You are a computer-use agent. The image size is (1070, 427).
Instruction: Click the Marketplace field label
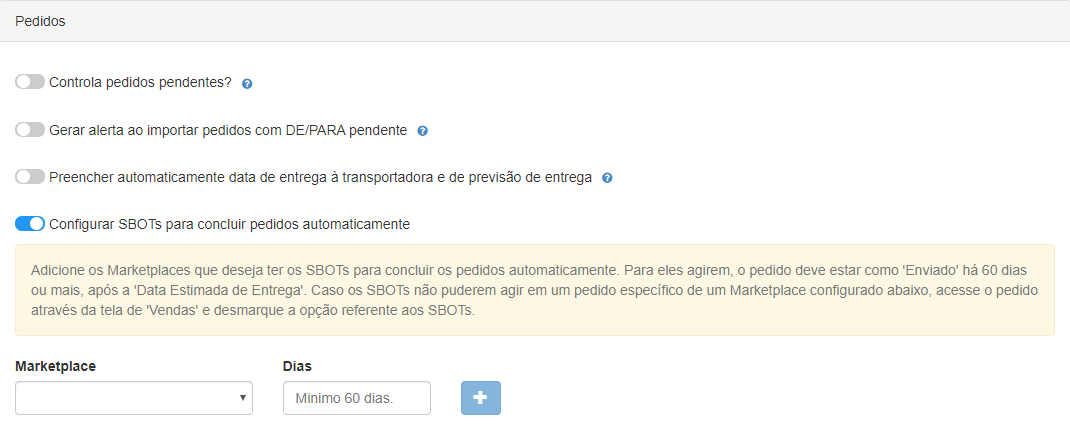56,366
